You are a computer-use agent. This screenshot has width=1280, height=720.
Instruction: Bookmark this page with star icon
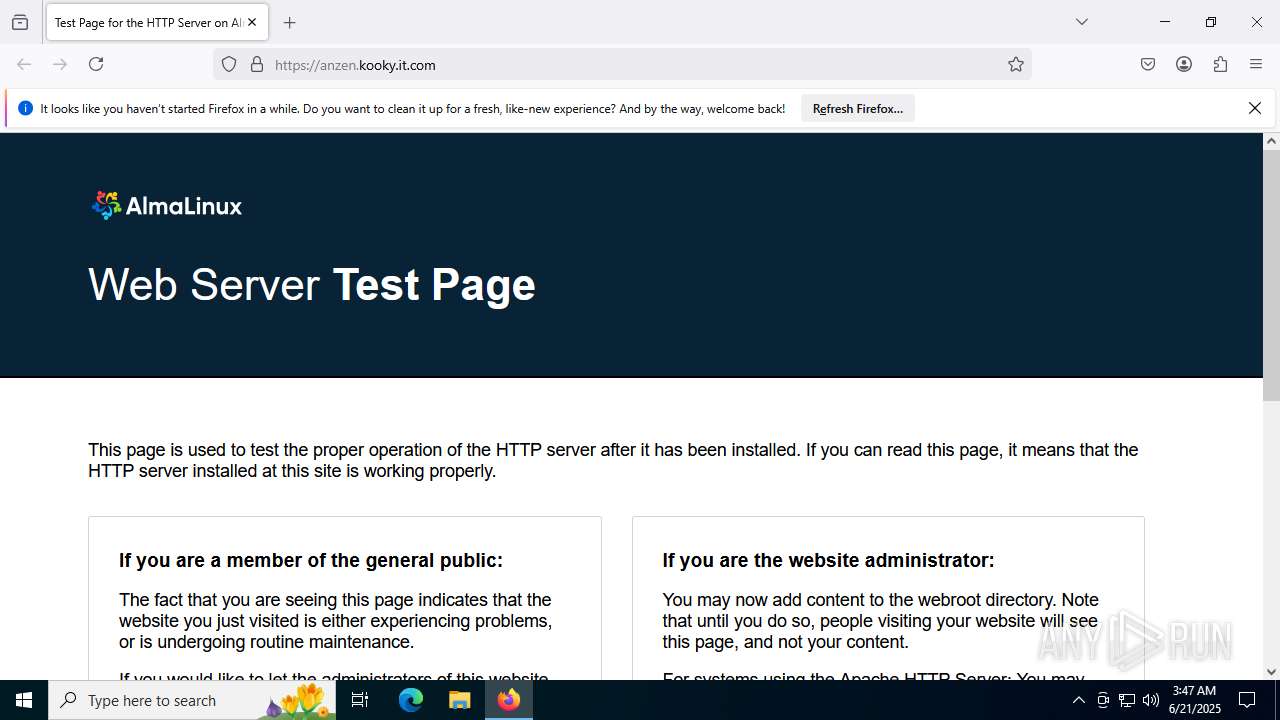click(1016, 64)
